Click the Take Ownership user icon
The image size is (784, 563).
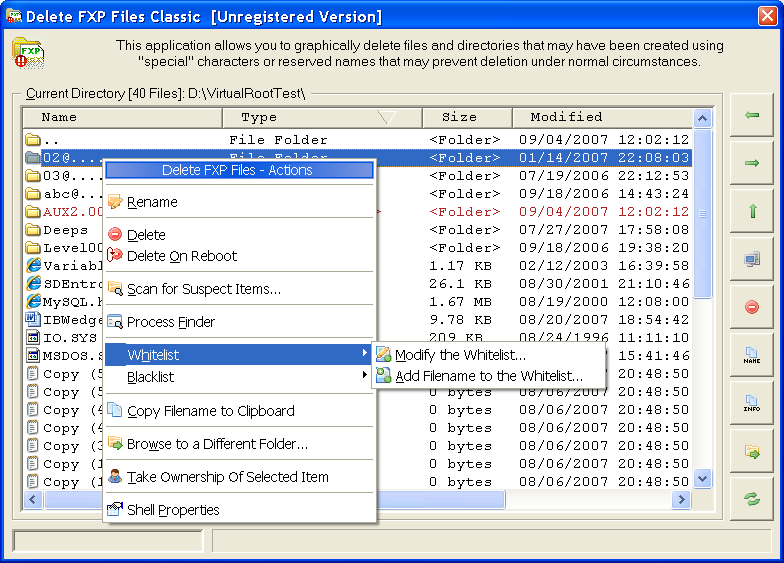(x=115, y=476)
